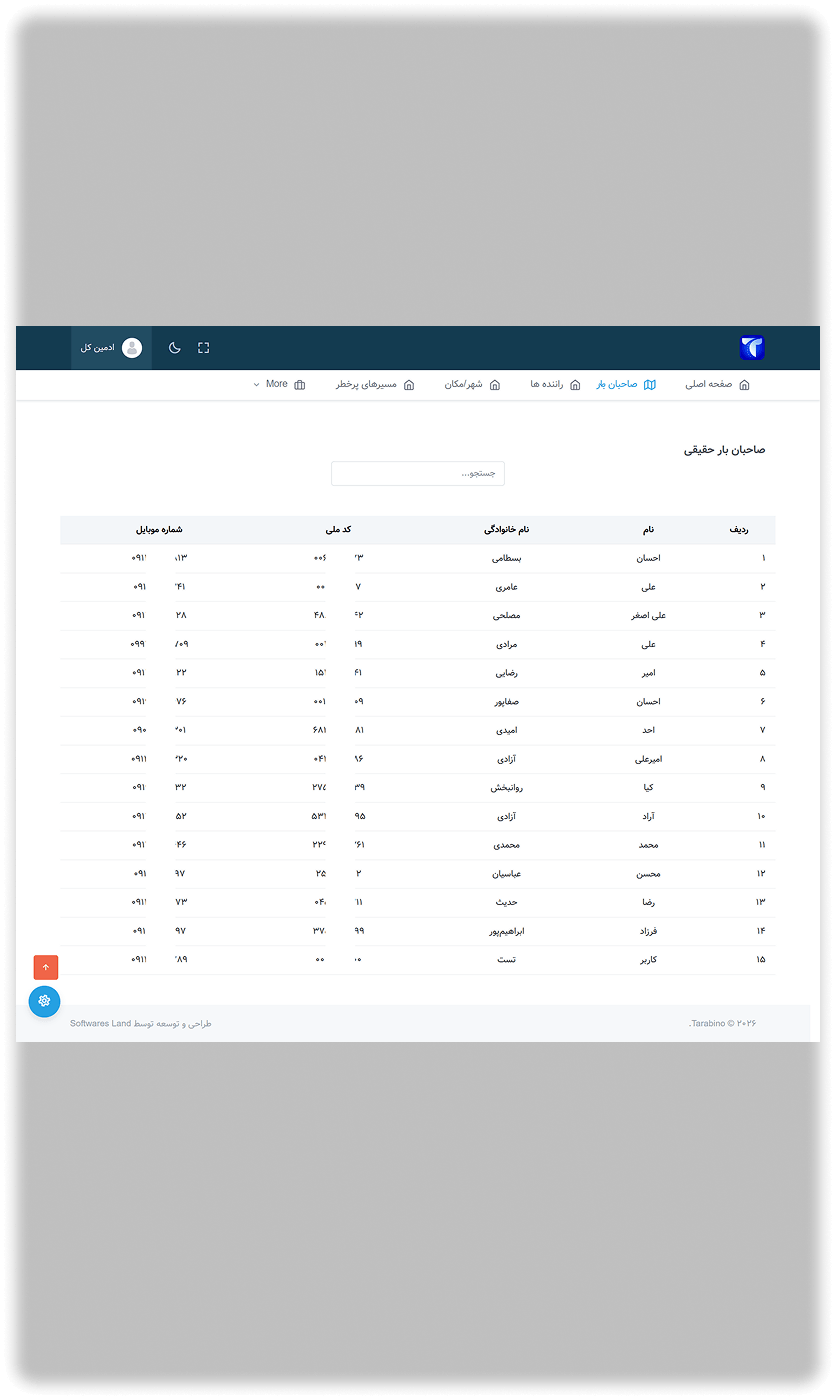The image size is (836, 1400).
Task: Open the شهر/مکان menu item
Action: pyautogui.click(x=464, y=385)
